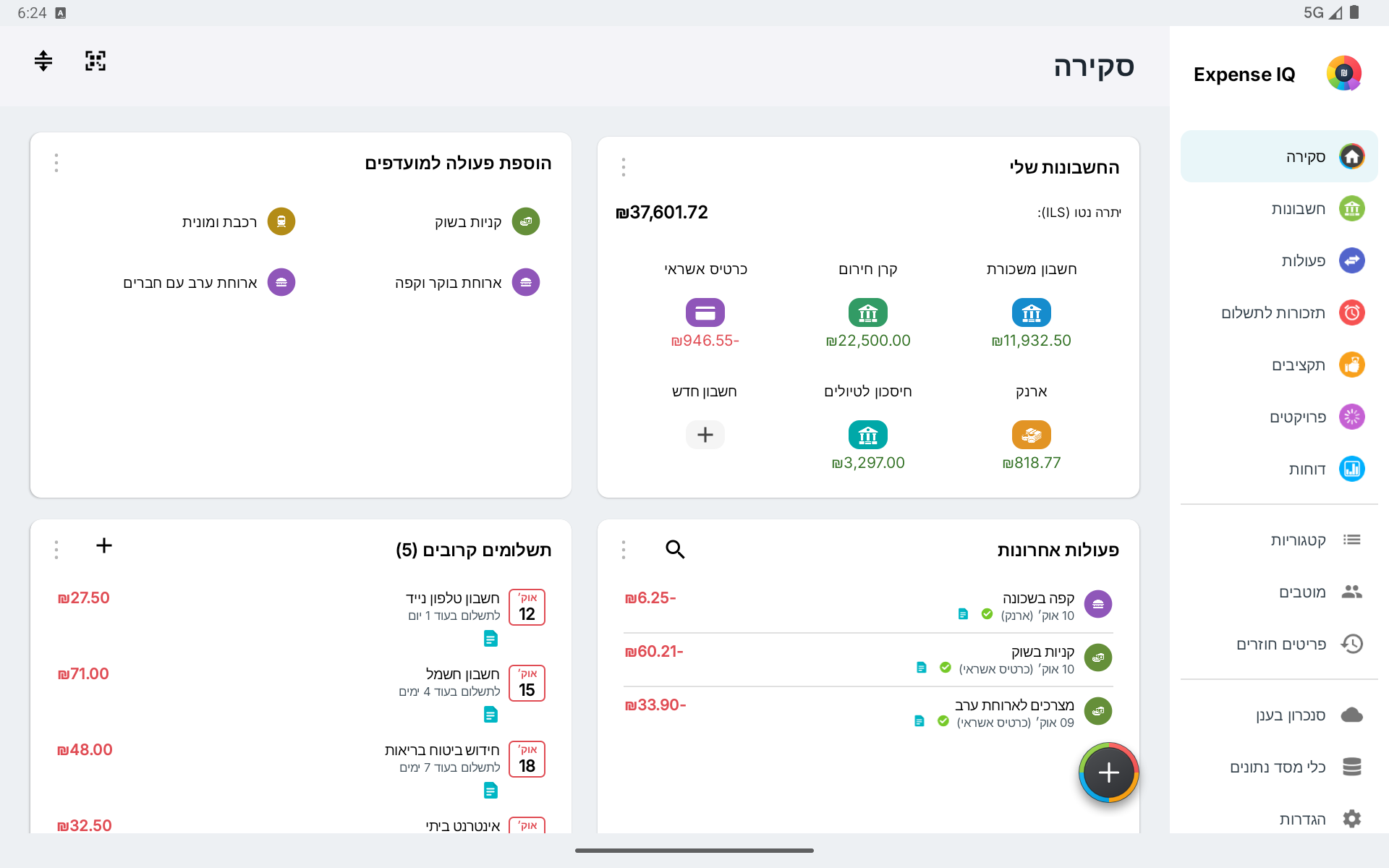Screen dimensions: 1389x868
Task: Open סנכרון בענן in the sidebar
Action: [x=1279, y=715]
